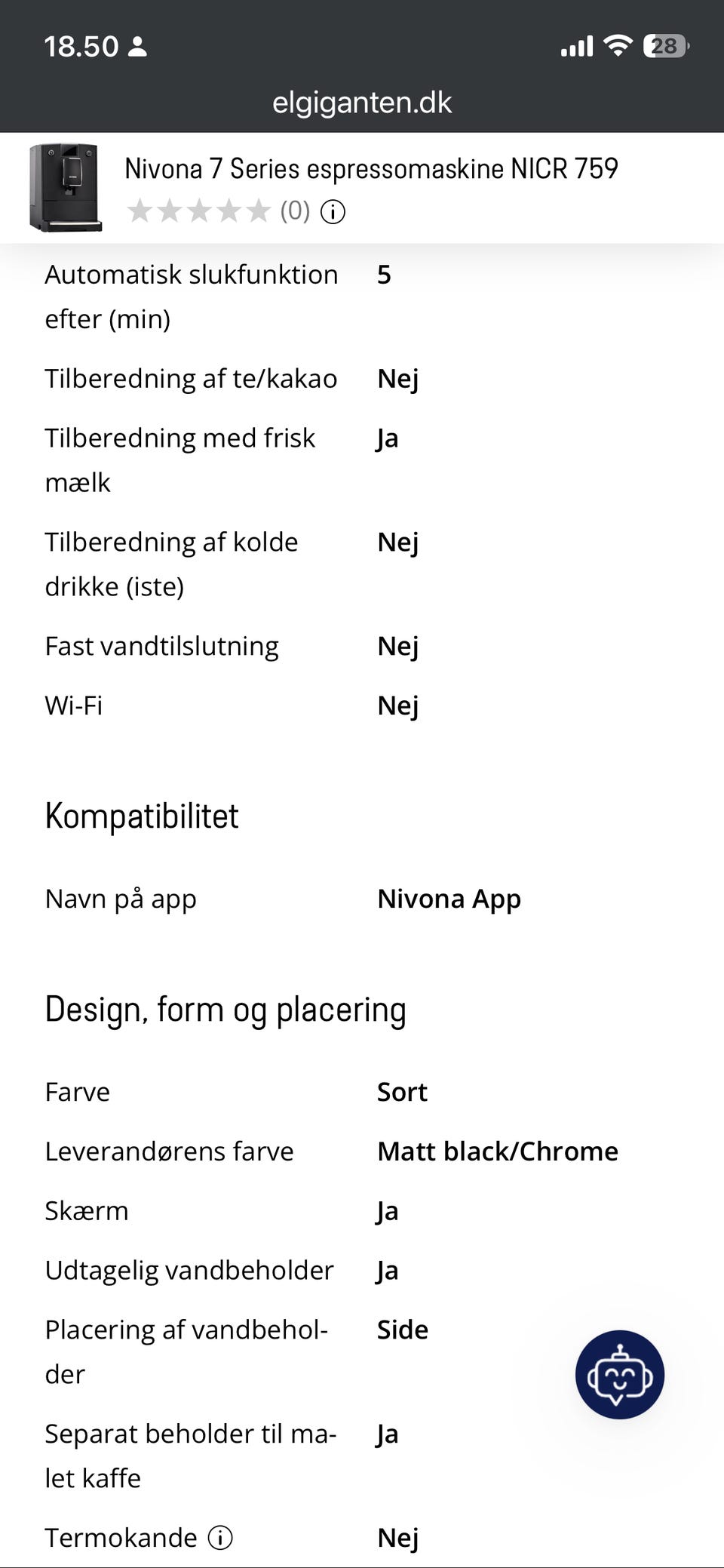Tap the cellular signal bars icon

[x=577, y=47]
